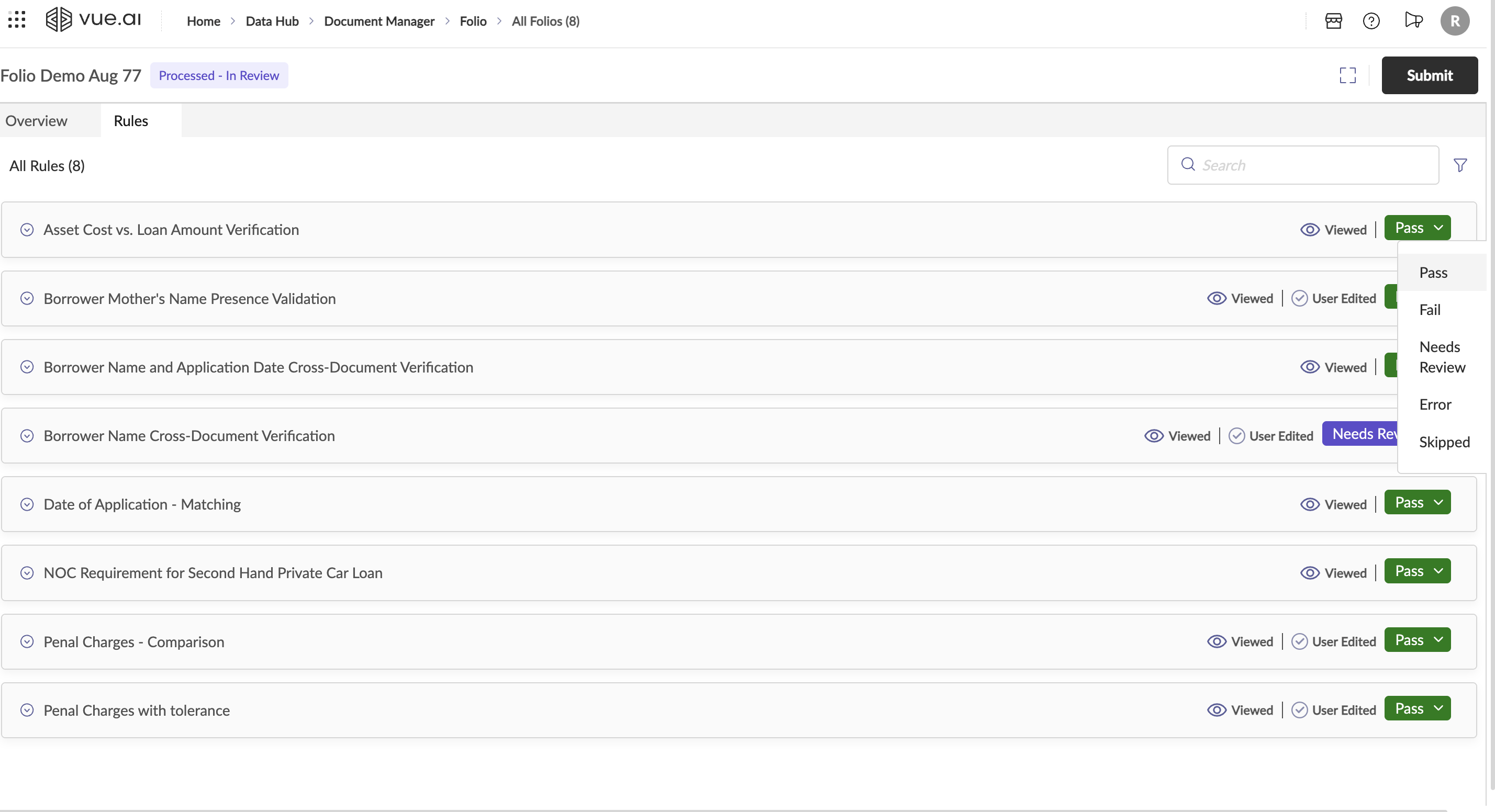Click the announcements flag icon
1495x812 pixels.
(1413, 21)
